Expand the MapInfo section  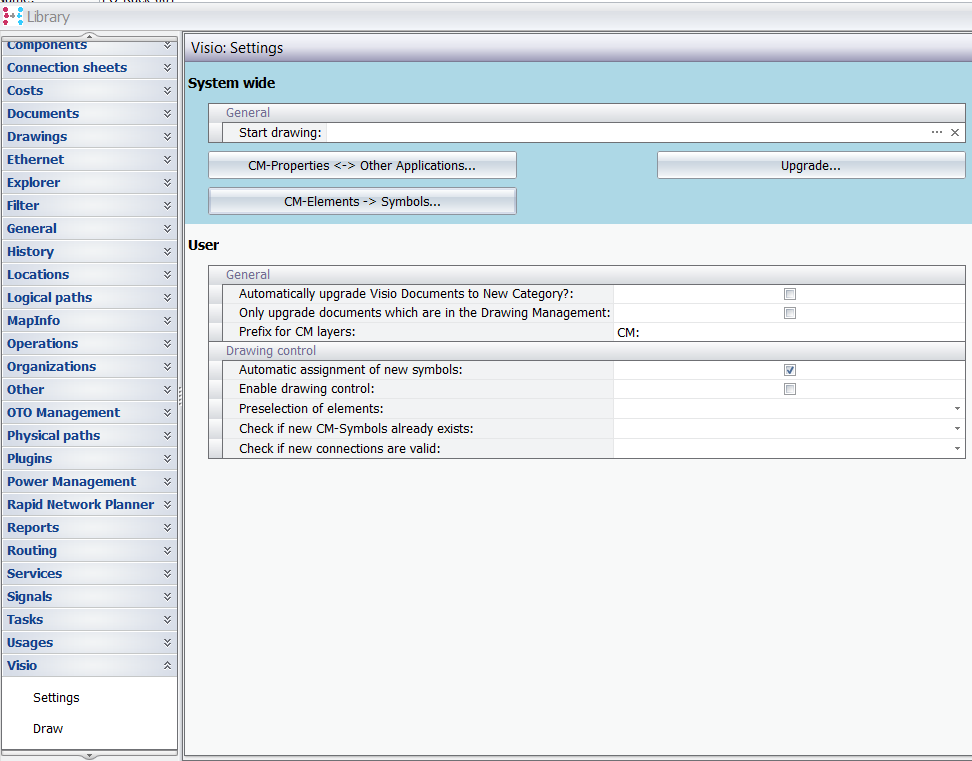89,320
